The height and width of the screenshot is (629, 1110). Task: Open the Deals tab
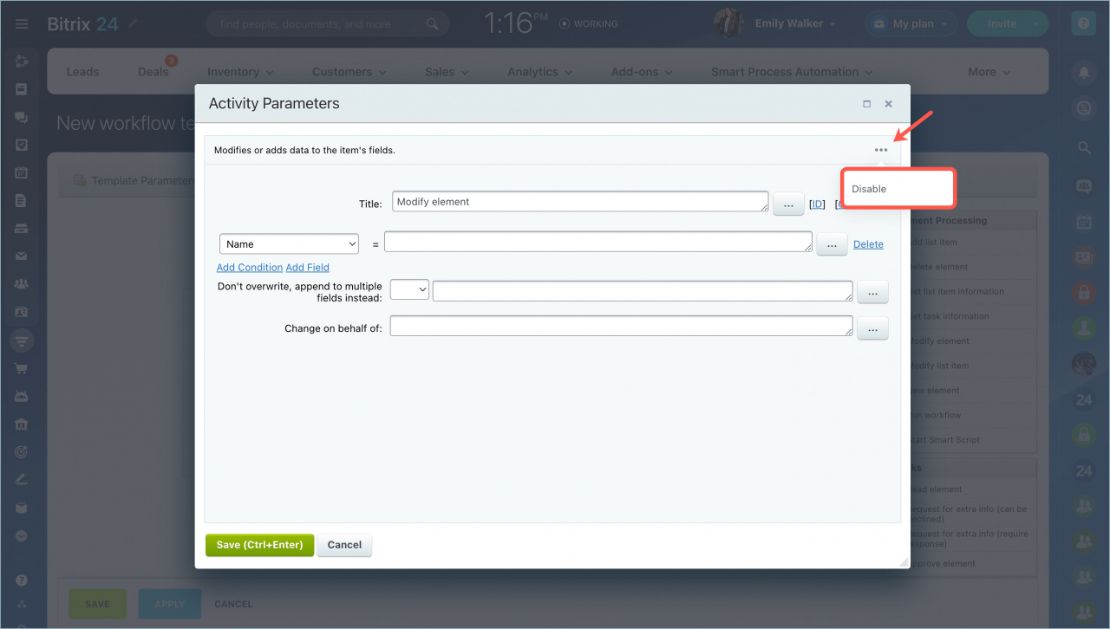(x=154, y=71)
